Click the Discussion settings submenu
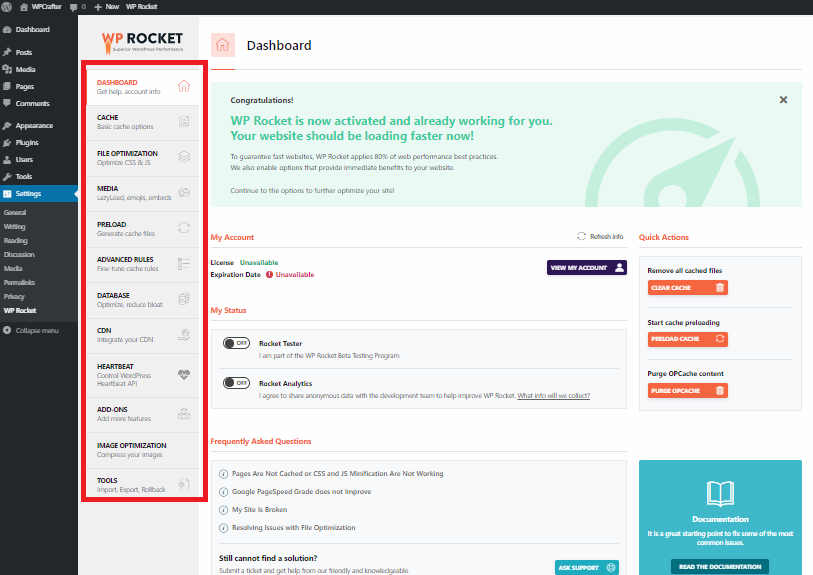 [x=19, y=255]
